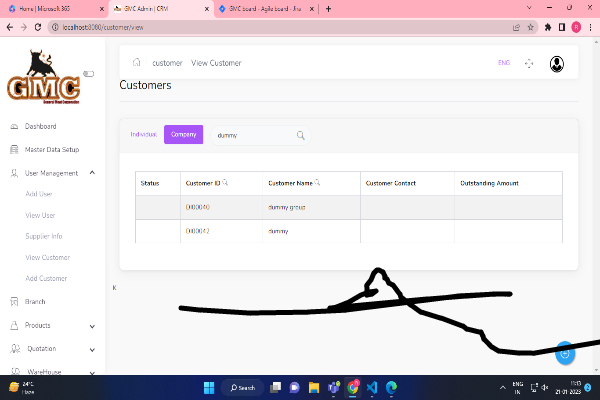Open the Add Customer link in the sidebar

tap(46, 278)
